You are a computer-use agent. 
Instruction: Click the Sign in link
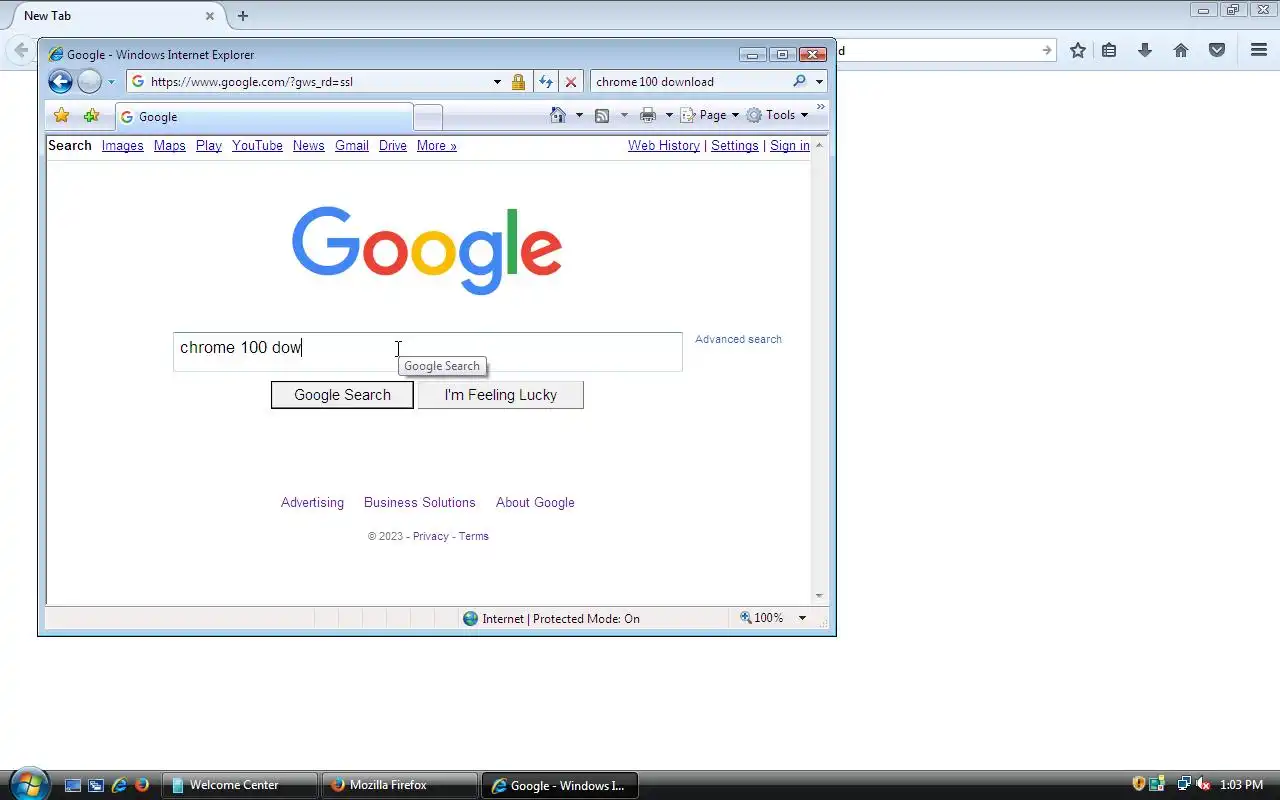click(789, 145)
